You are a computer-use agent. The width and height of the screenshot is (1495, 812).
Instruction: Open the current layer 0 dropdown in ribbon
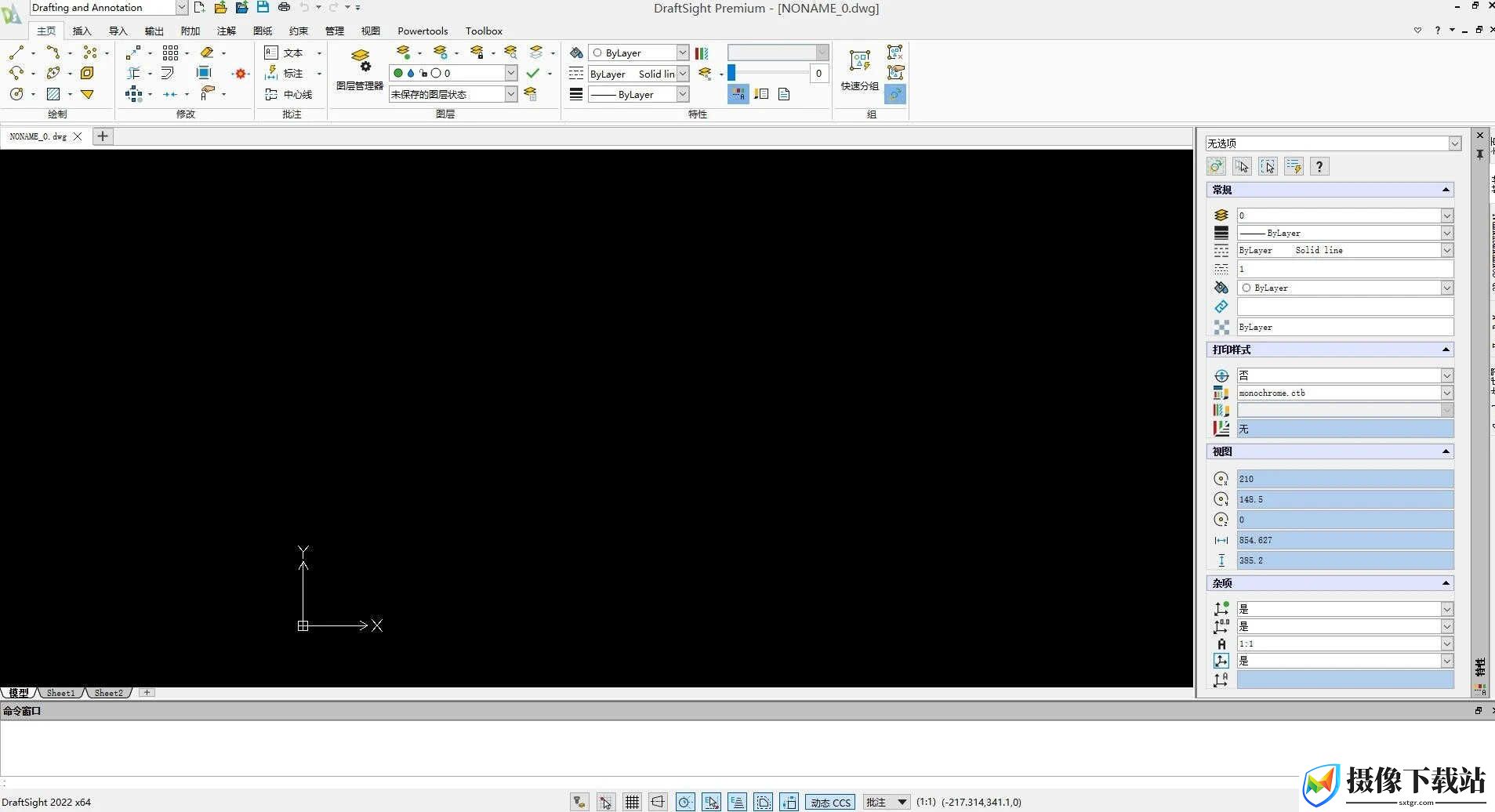coord(510,73)
